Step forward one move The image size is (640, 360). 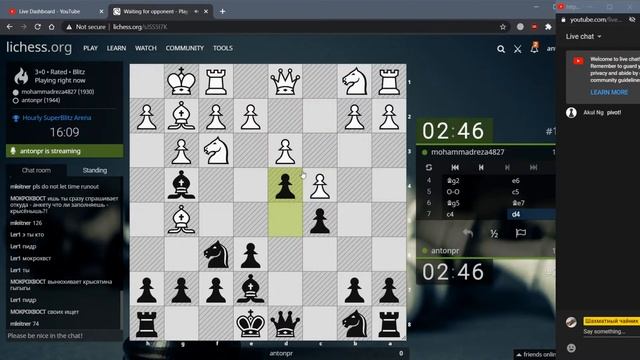tap(507, 167)
